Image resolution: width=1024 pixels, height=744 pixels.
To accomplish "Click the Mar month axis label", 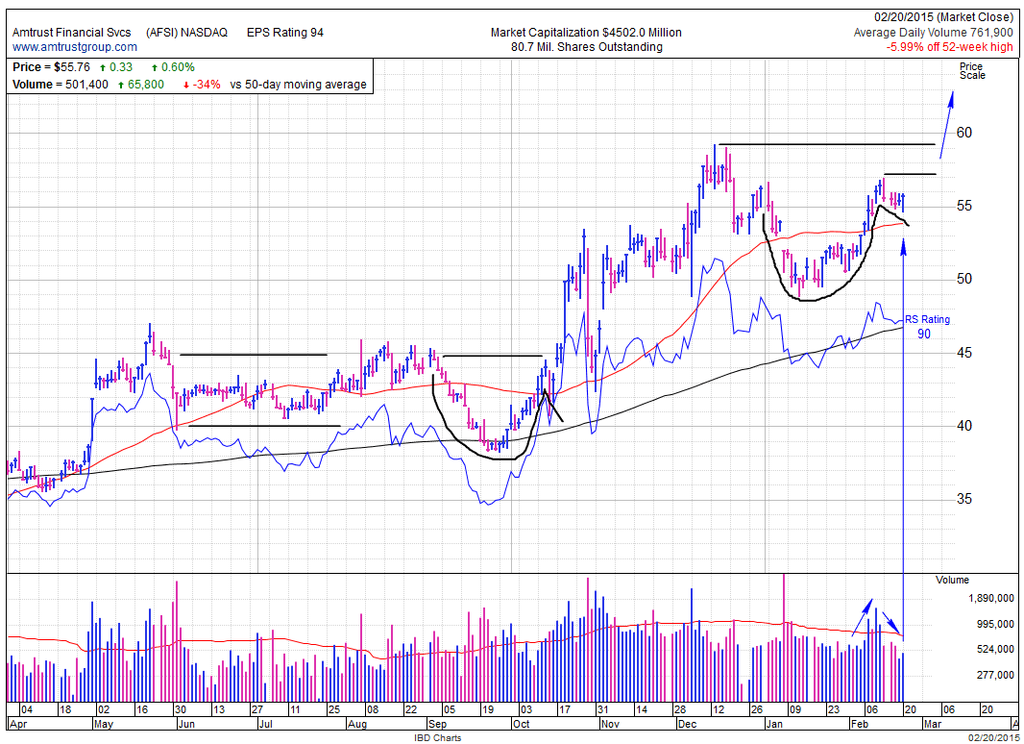I will click(931, 724).
